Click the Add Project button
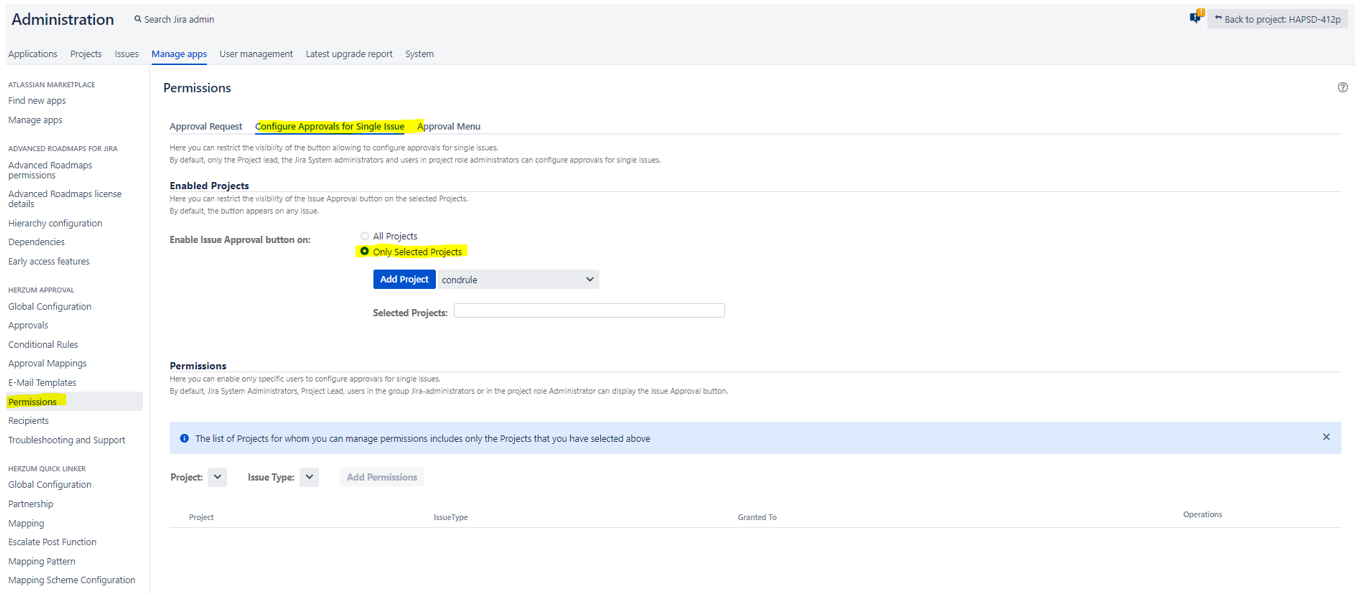 click(404, 280)
